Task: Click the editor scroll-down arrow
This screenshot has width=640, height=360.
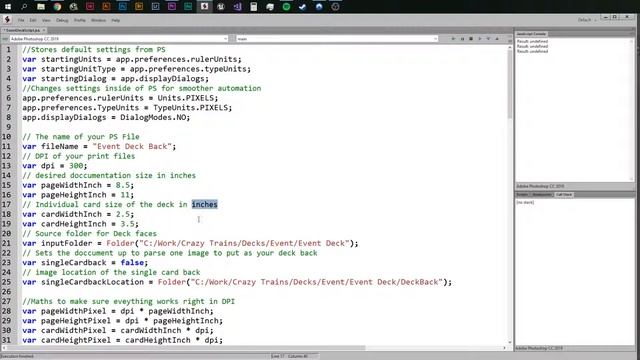Action: tap(509, 342)
